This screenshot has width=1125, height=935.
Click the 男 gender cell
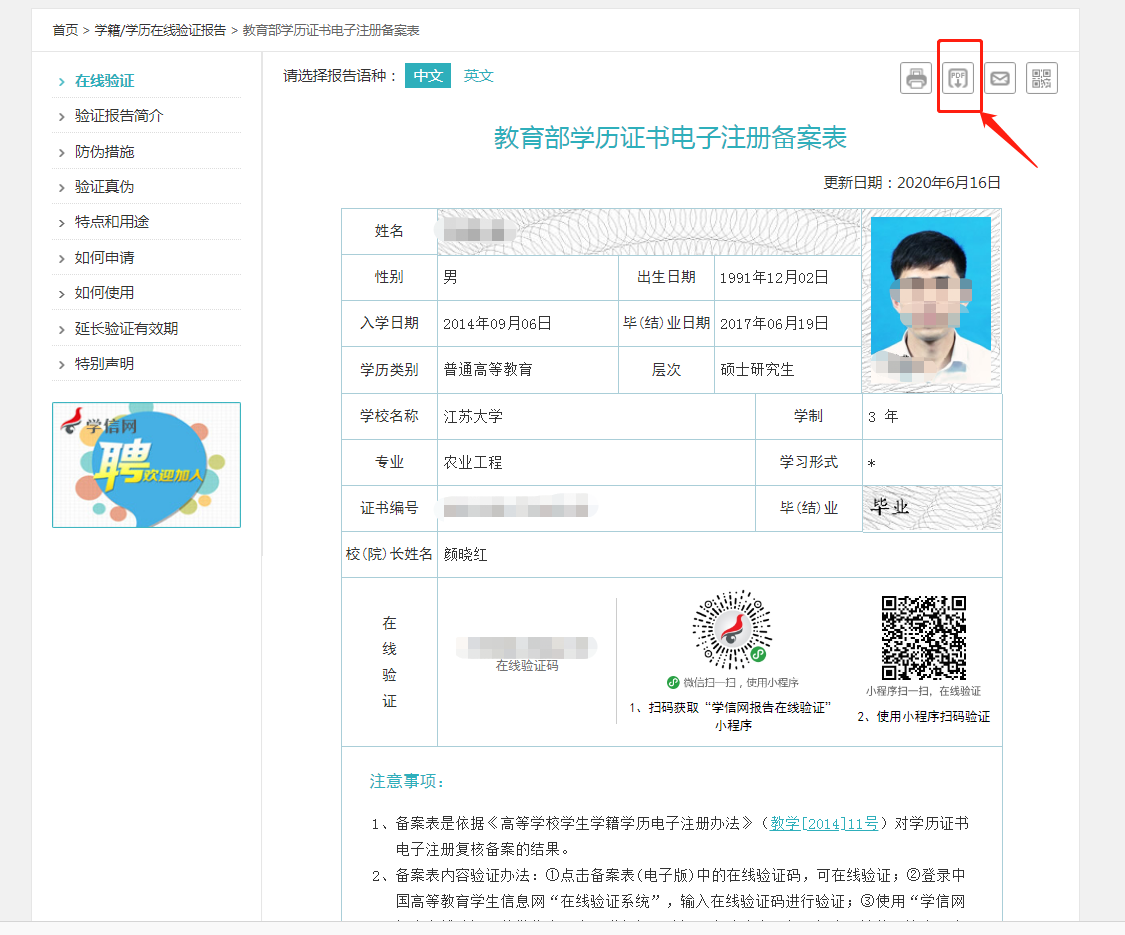(x=528, y=278)
